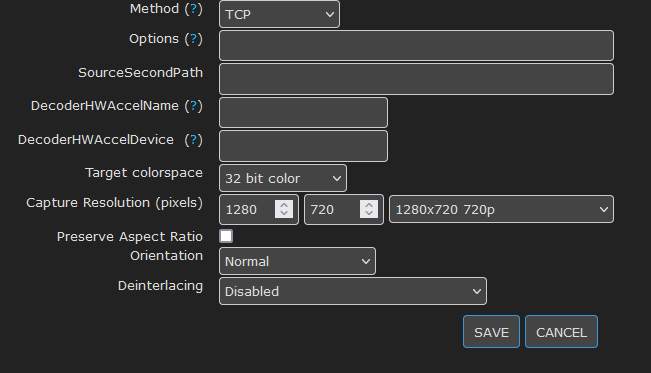
Task: Click the 'Orientation' label
Action: pos(166,255)
